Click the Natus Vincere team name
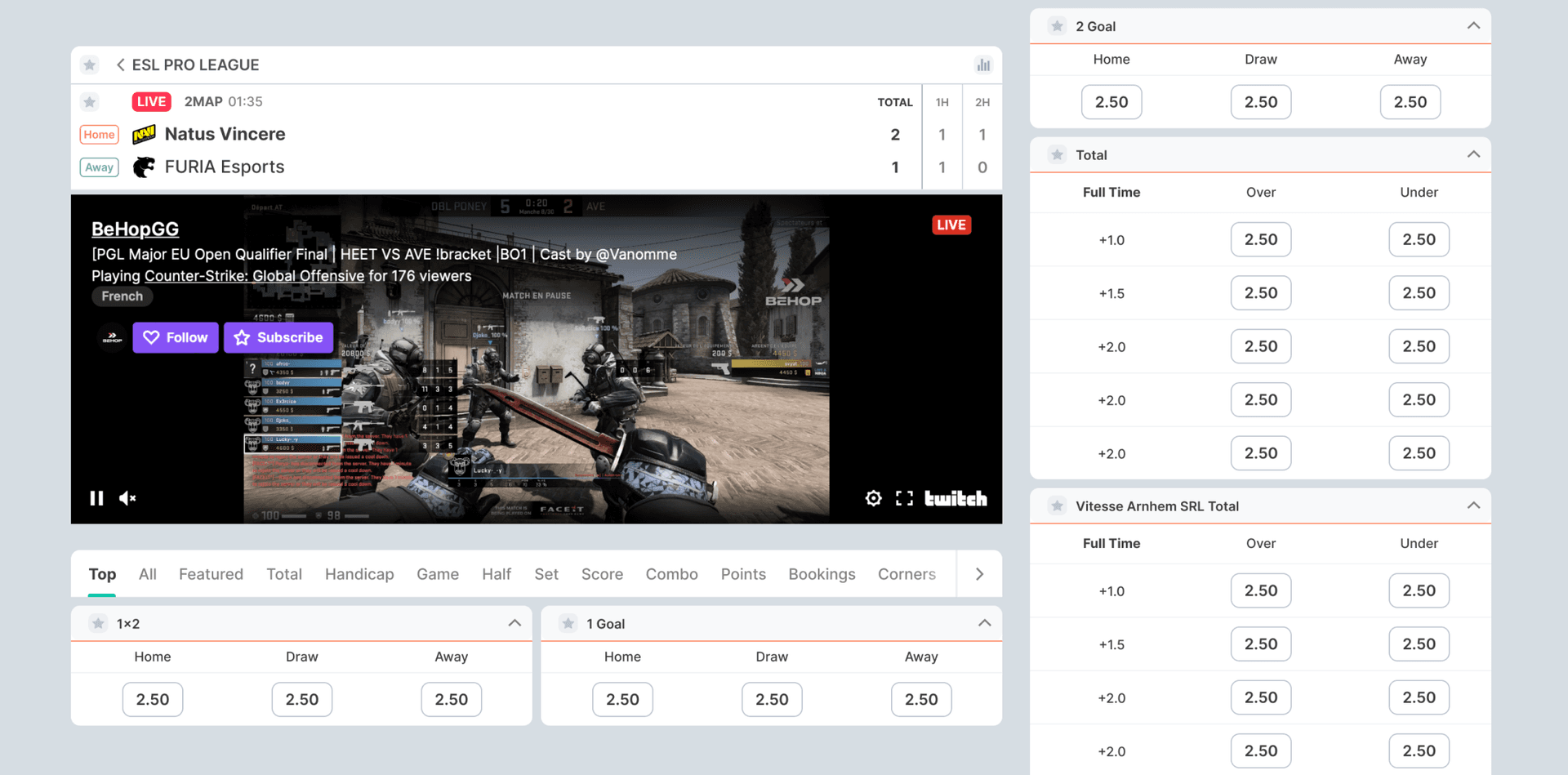Viewport: 1568px width, 775px height. click(225, 134)
